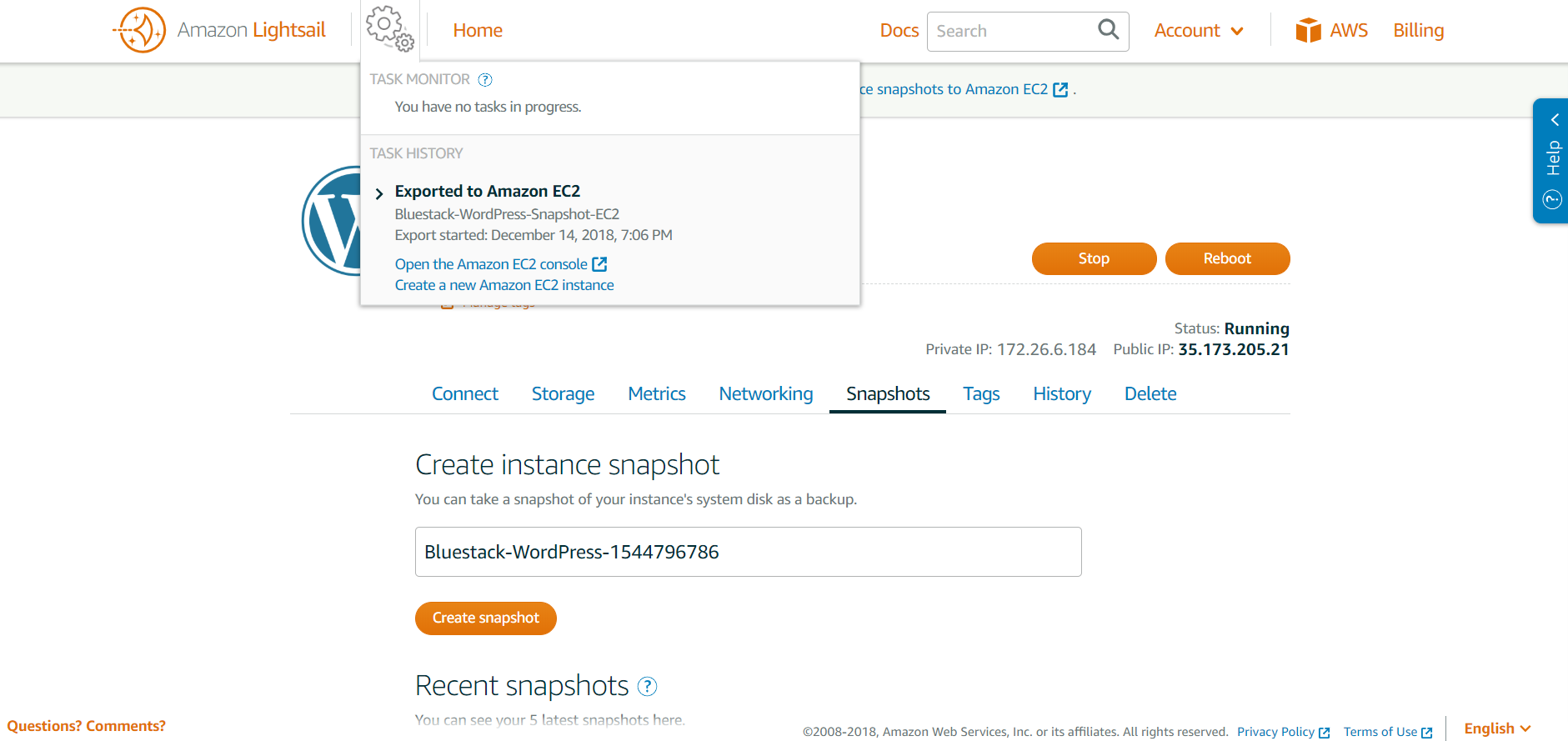The image size is (1568, 741).
Task: Click You have no tasks in progress text
Action: tap(488, 107)
